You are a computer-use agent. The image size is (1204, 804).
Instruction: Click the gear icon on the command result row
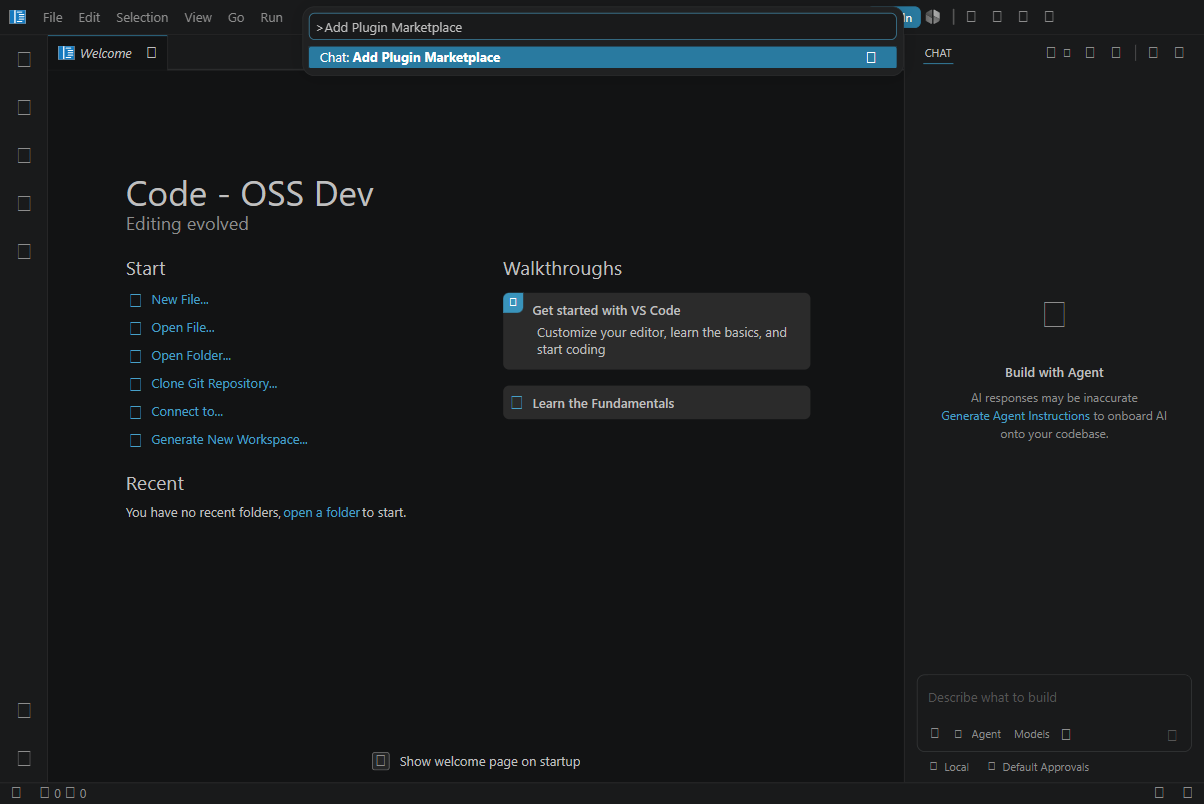[x=871, y=58]
